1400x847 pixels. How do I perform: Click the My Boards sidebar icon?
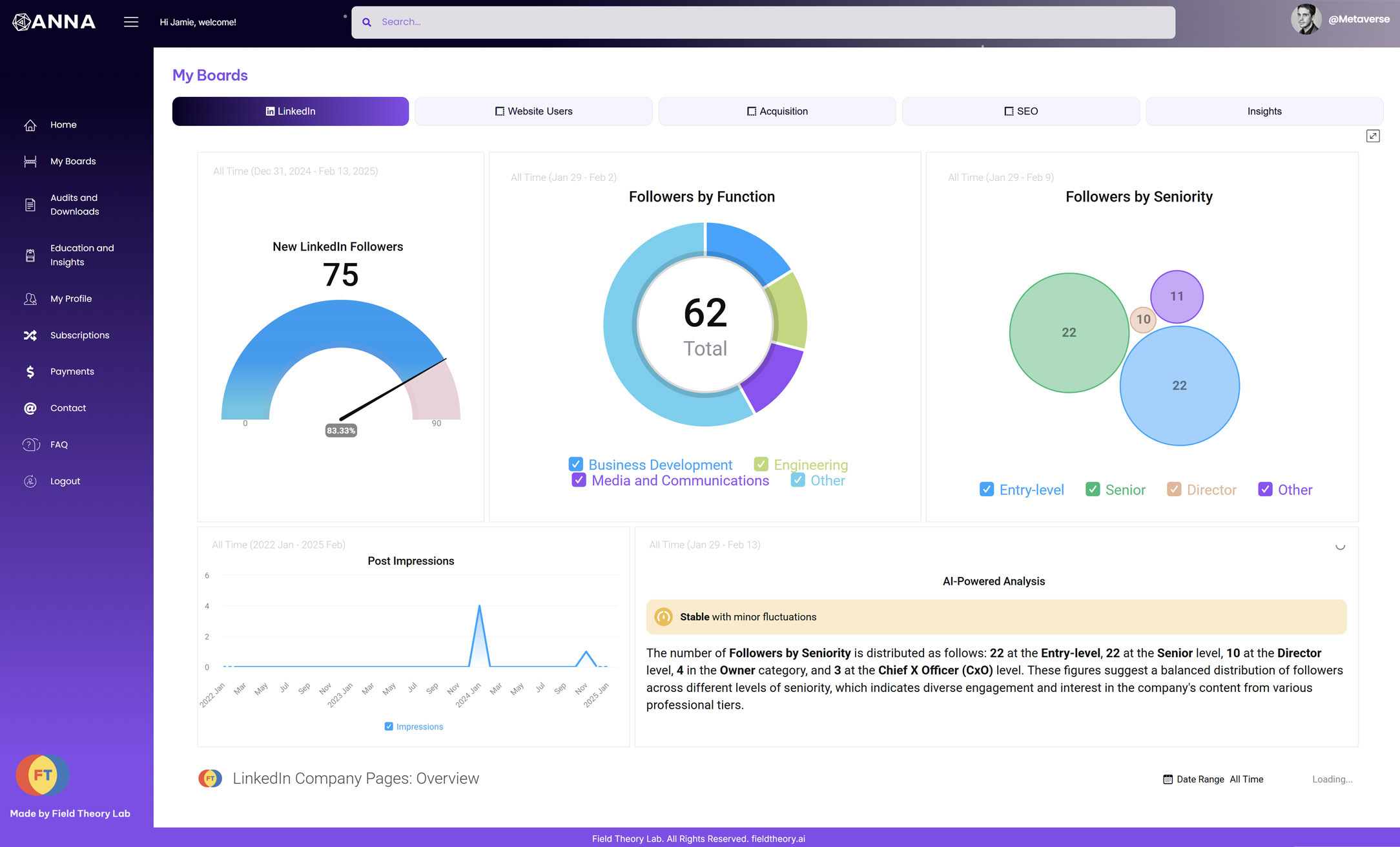pyautogui.click(x=30, y=162)
